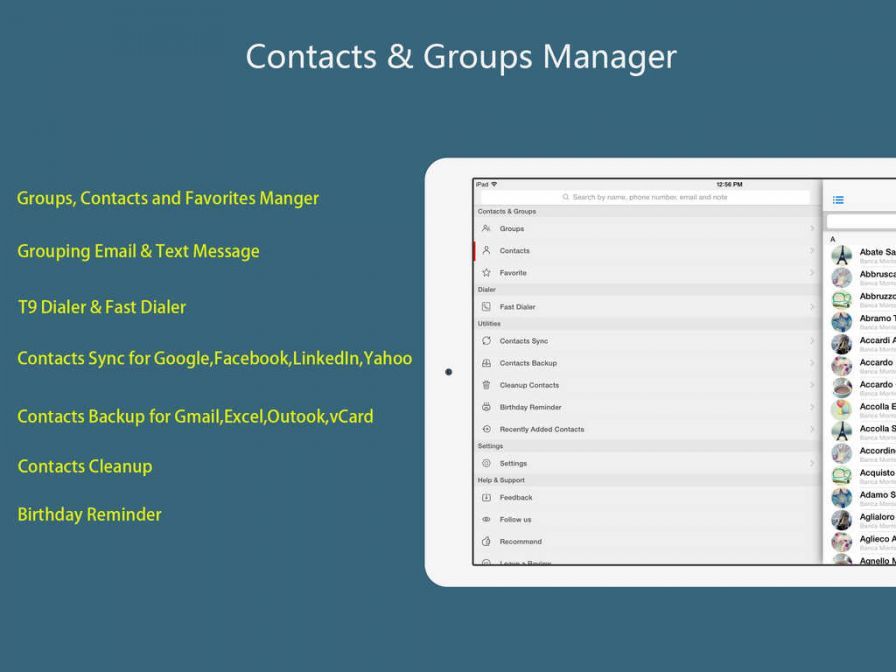
Task: Click the Settings gear icon
Action: pyautogui.click(x=486, y=464)
